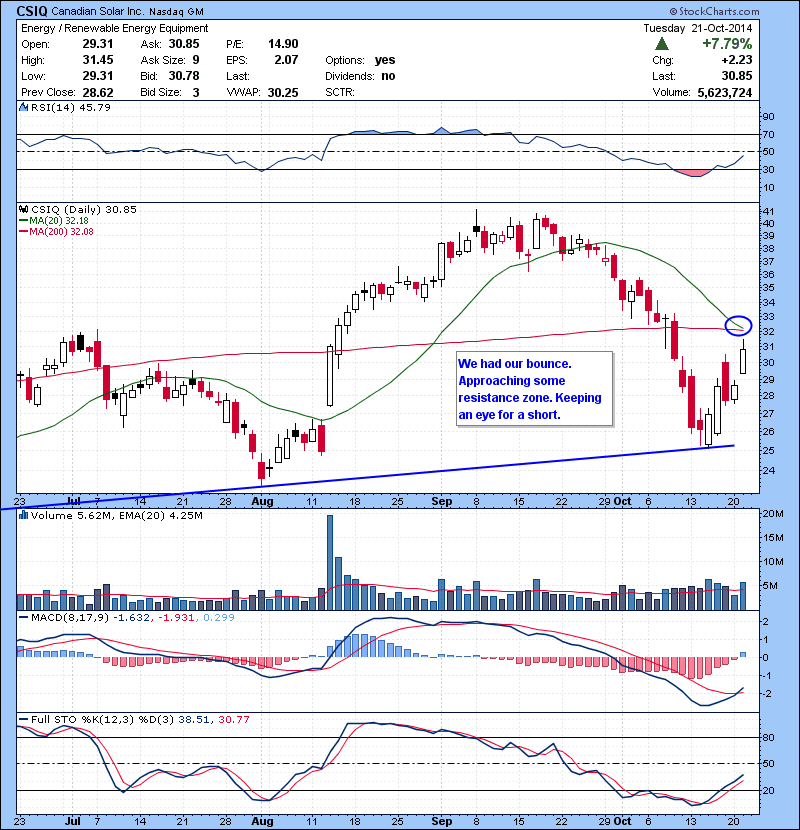The height and width of the screenshot is (830, 800).
Task: Select the EPS value 2.07
Action: [x=286, y=60]
